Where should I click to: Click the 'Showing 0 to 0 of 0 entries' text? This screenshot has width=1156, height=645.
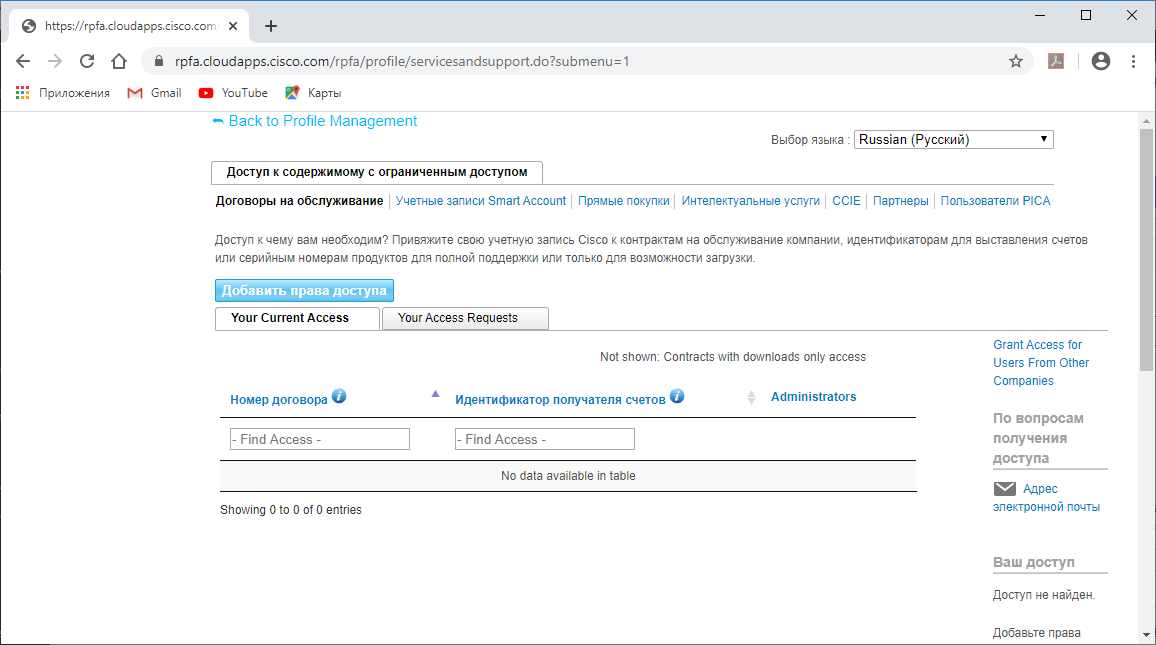click(291, 510)
